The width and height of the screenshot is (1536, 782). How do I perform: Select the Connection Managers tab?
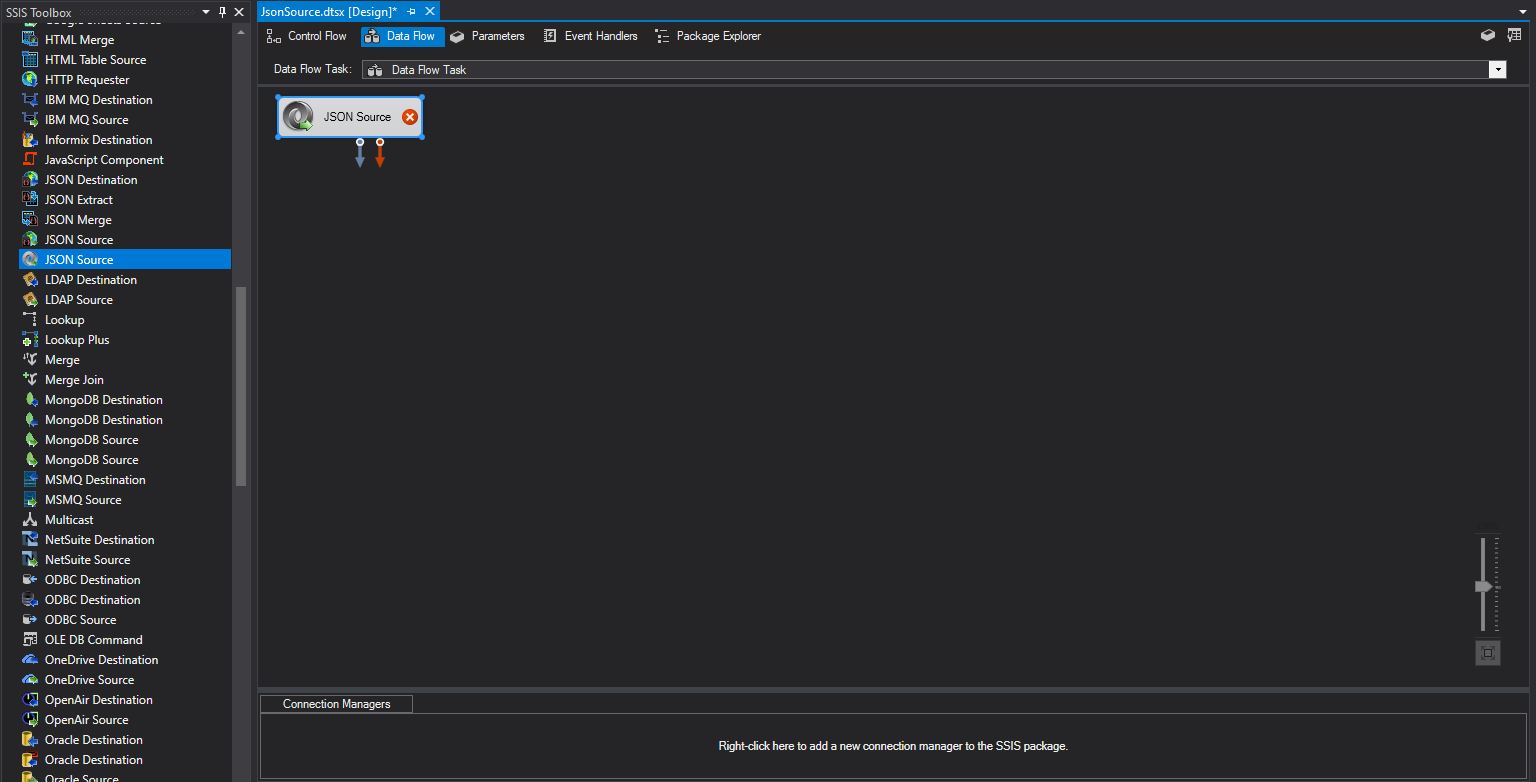pos(336,704)
